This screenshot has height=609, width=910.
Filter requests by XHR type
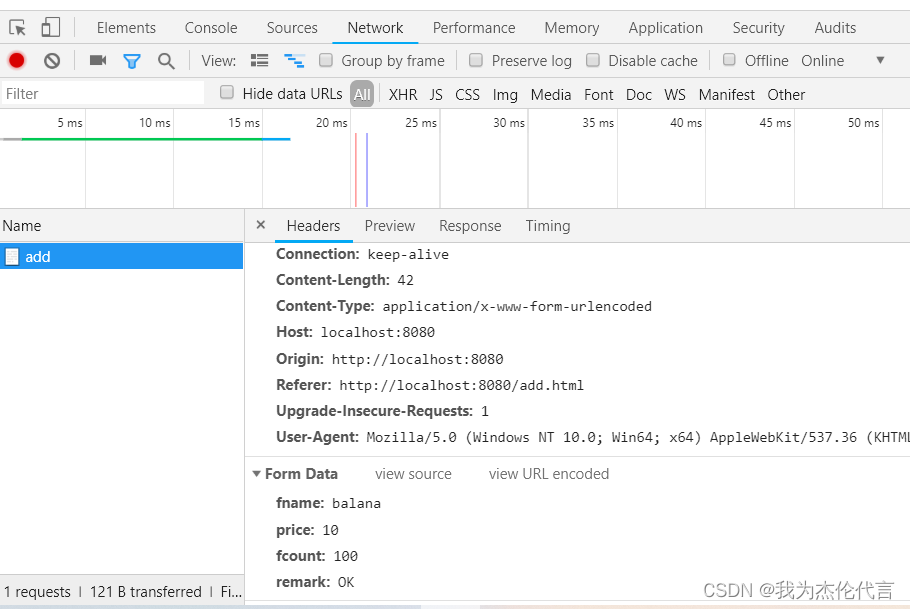click(x=402, y=94)
